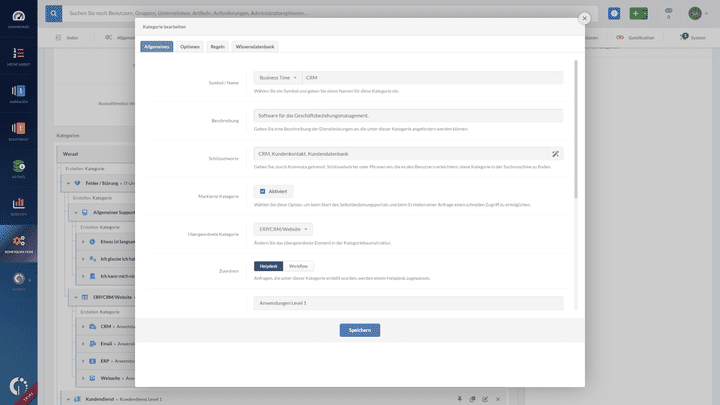Screen dimensions: 720x405
Task: Open Konfiguration in the left sidebar
Action: coord(18,242)
